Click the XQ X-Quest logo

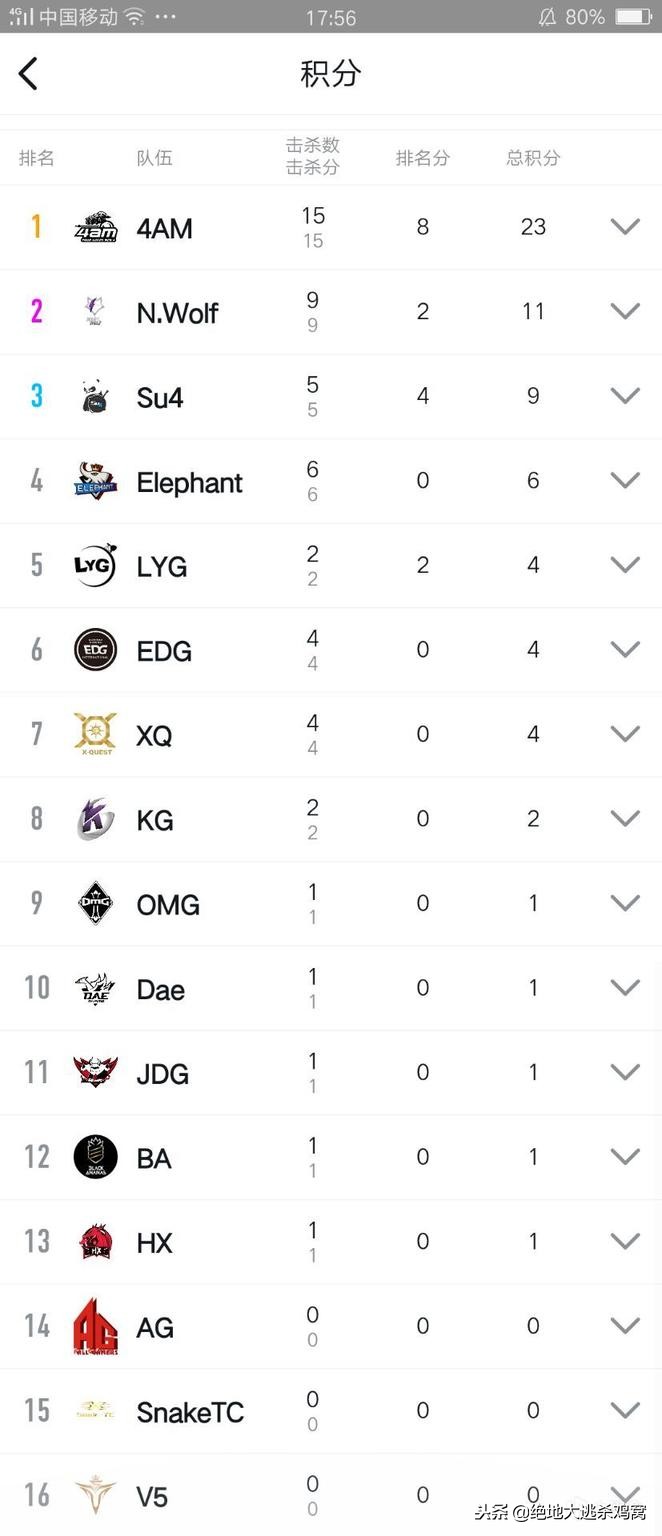[x=96, y=734]
